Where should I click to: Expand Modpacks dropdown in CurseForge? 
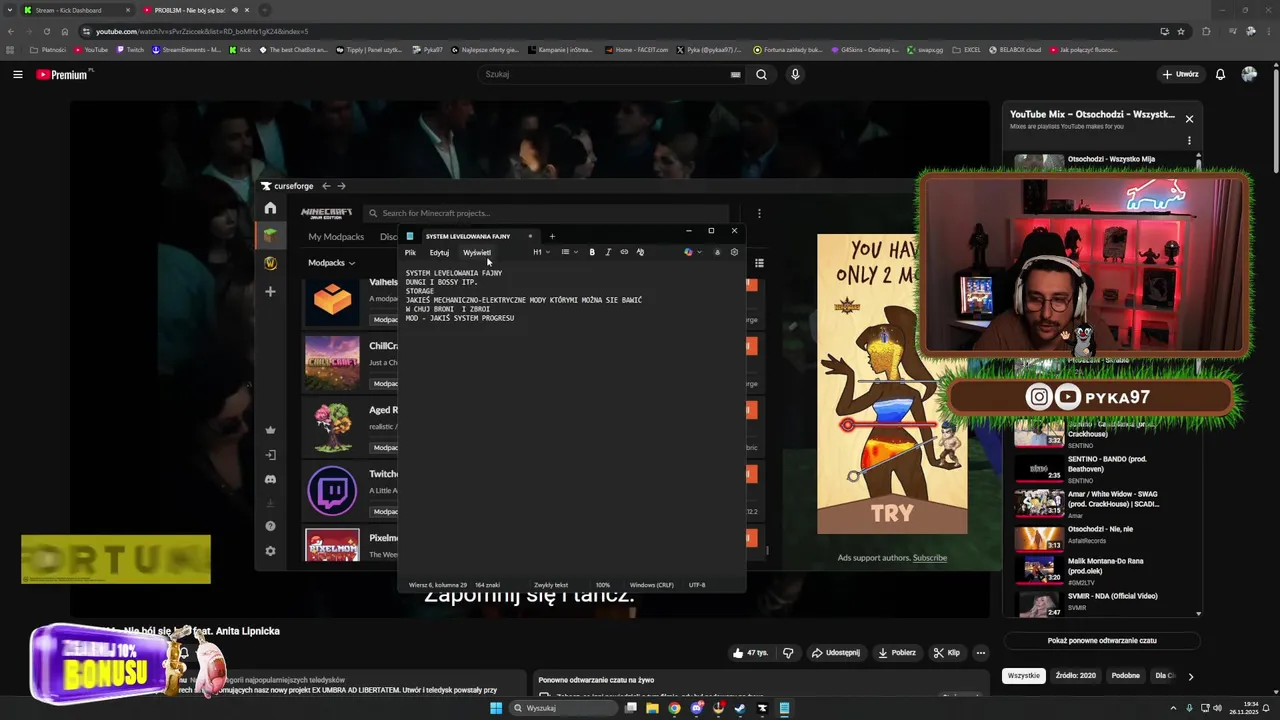331,263
